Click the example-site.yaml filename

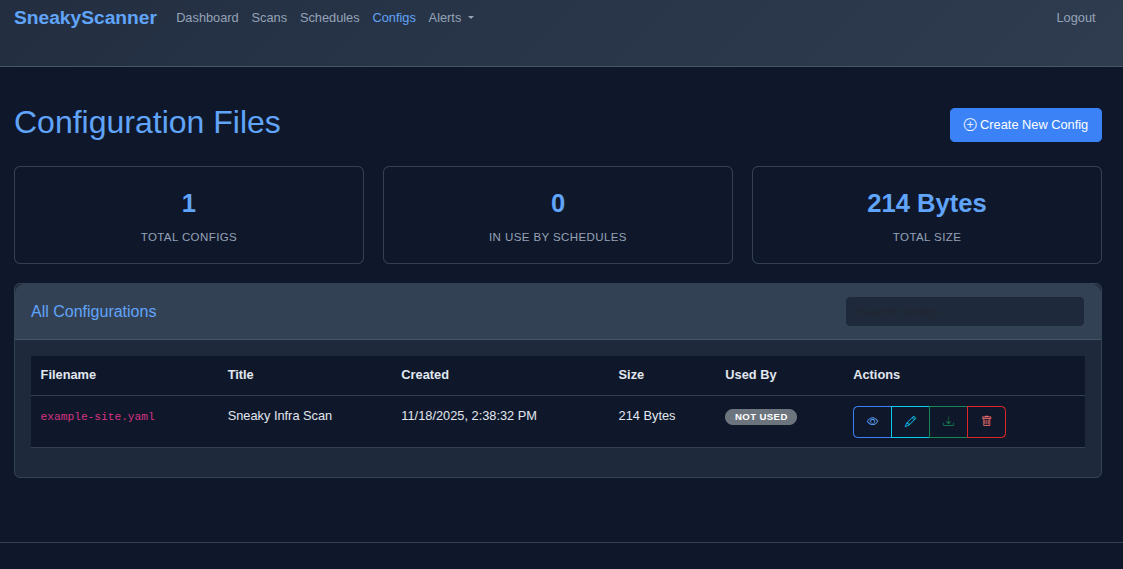tap(97, 416)
